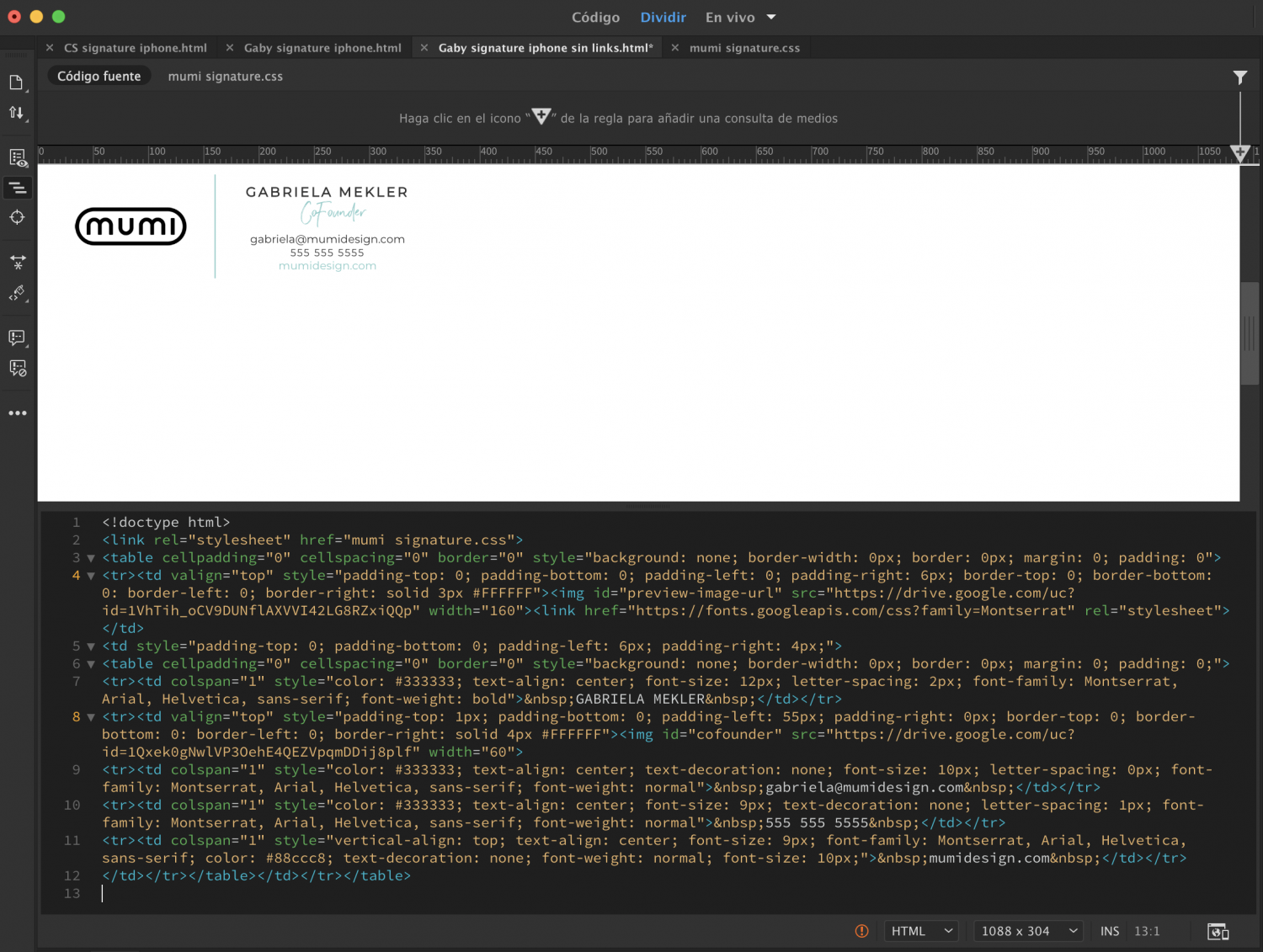Open the HTML language dropdown

[922, 931]
